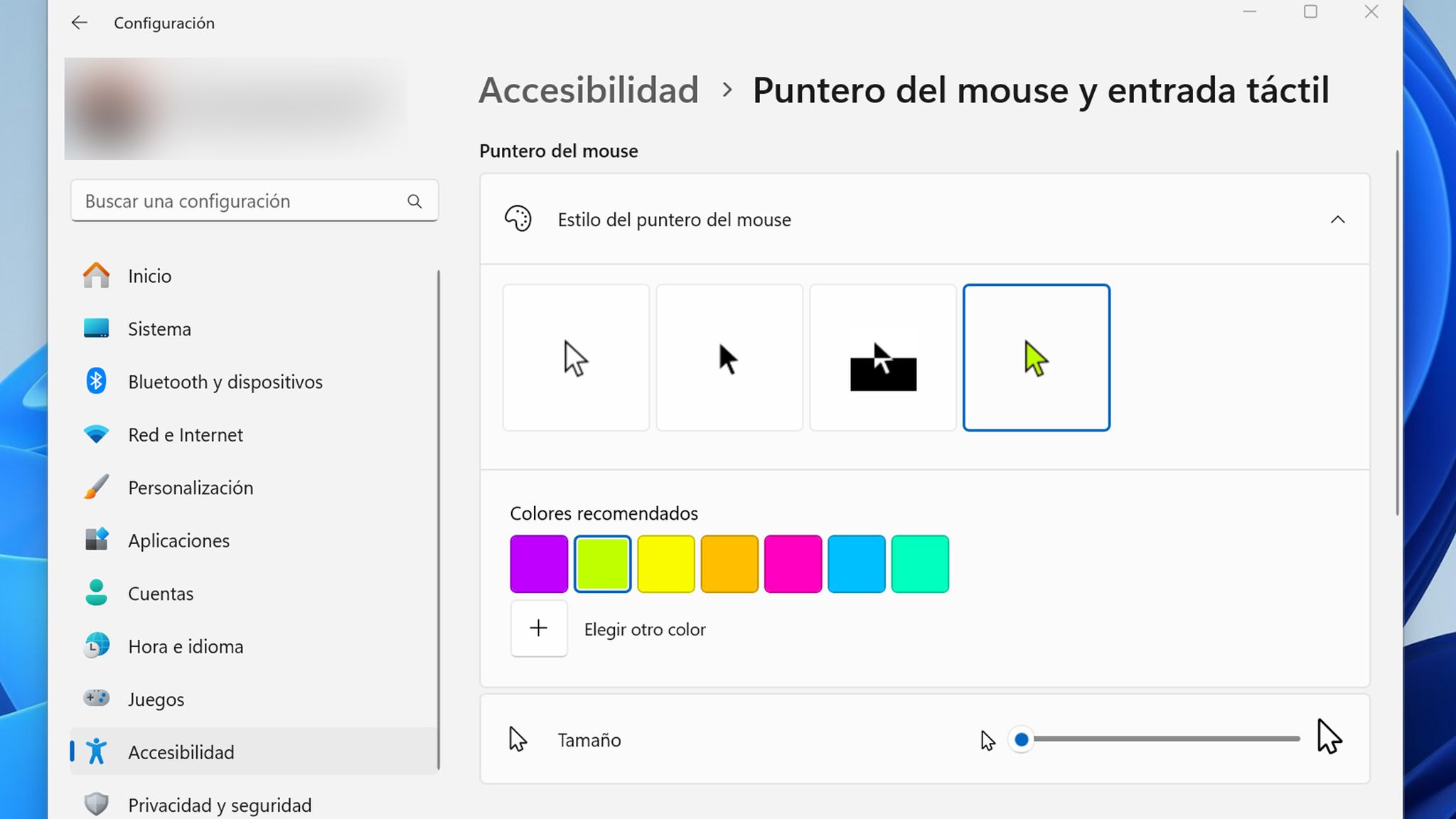This screenshot has height=819, width=1456.
Task: Click the palette icon beside Estilo del puntero
Action: 519,220
